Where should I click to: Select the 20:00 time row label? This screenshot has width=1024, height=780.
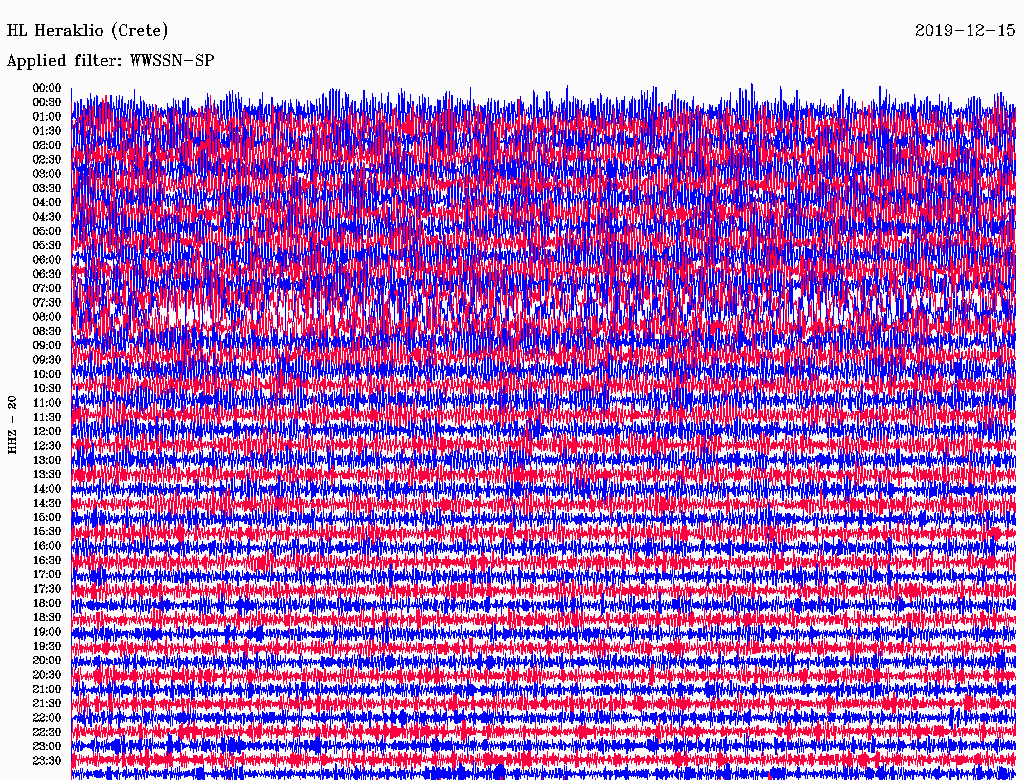(47, 660)
